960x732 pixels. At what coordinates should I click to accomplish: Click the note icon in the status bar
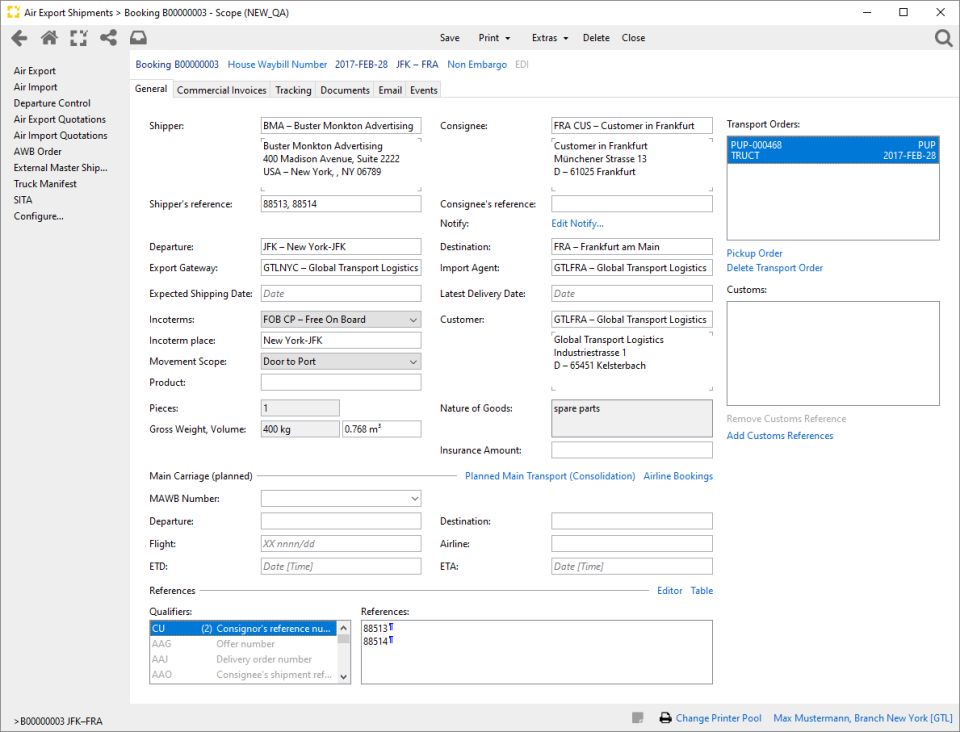pos(639,717)
